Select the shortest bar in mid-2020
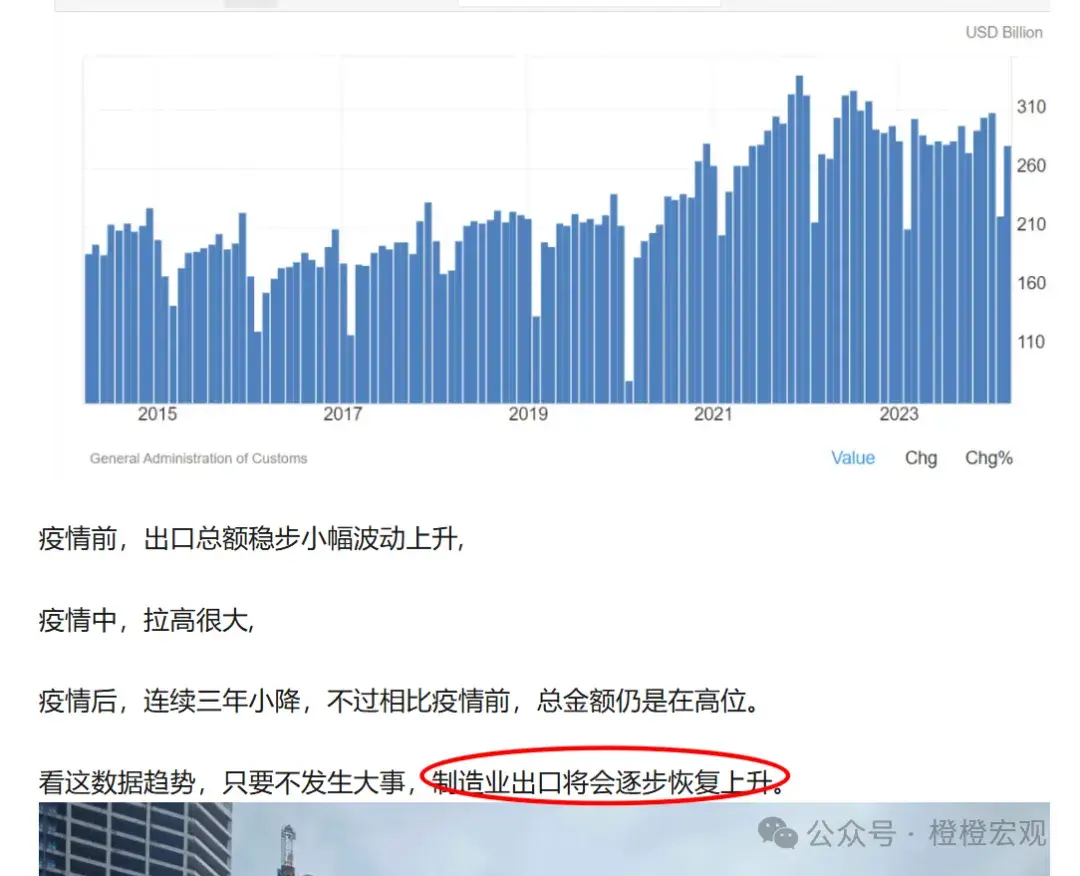The width and height of the screenshot is (1080, 876). (x=629, y=390)
